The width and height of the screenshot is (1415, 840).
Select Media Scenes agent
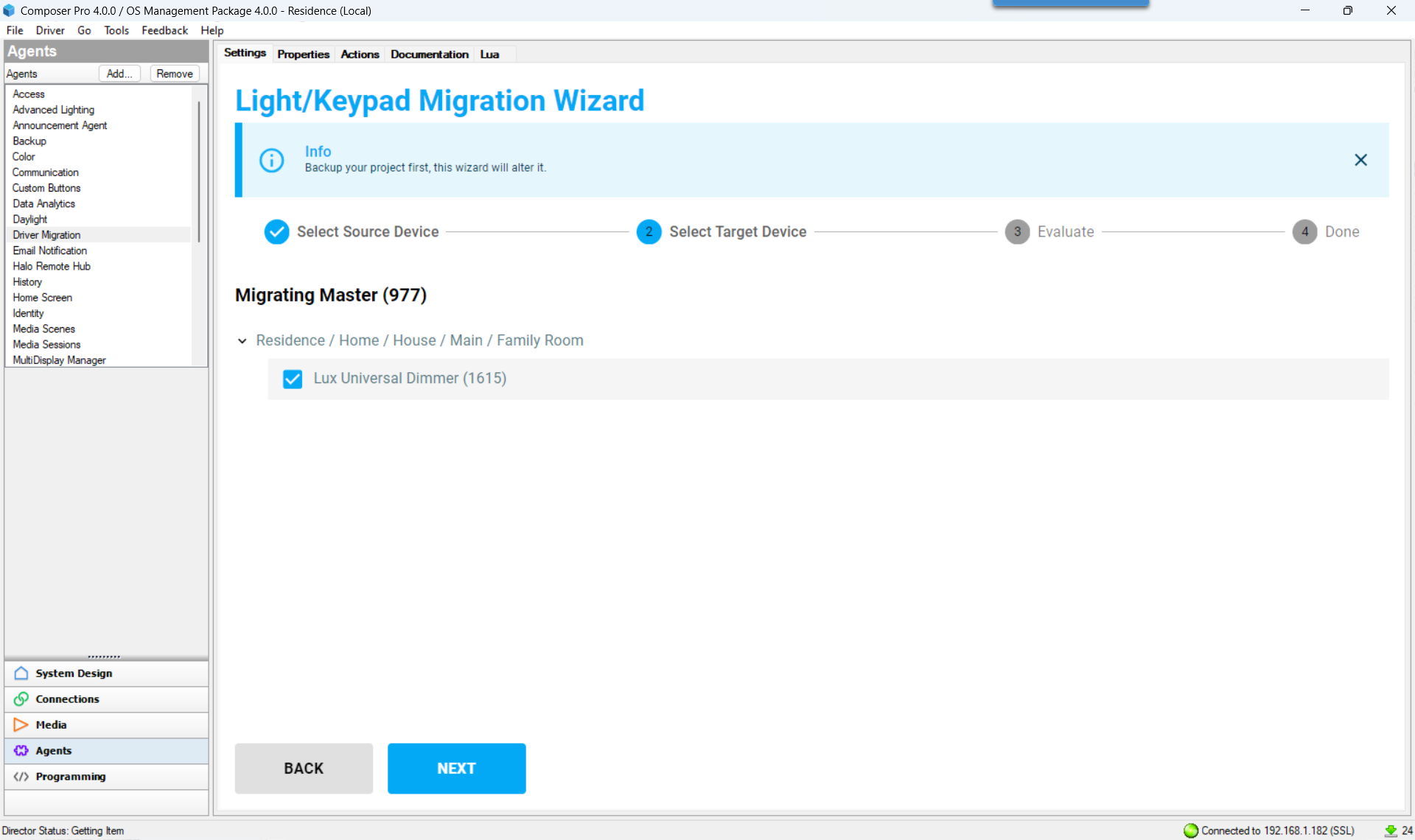(43, 329)
